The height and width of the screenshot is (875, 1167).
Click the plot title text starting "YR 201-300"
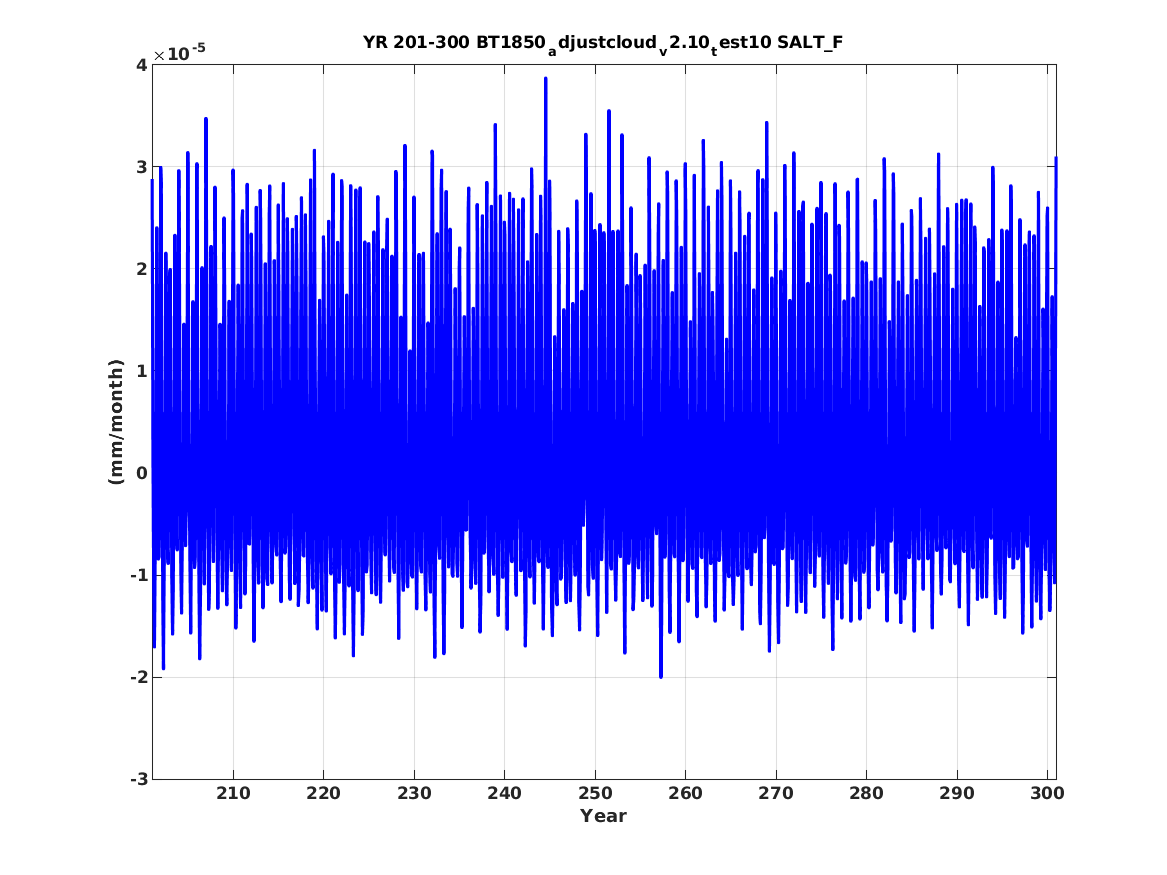[603, 43]
